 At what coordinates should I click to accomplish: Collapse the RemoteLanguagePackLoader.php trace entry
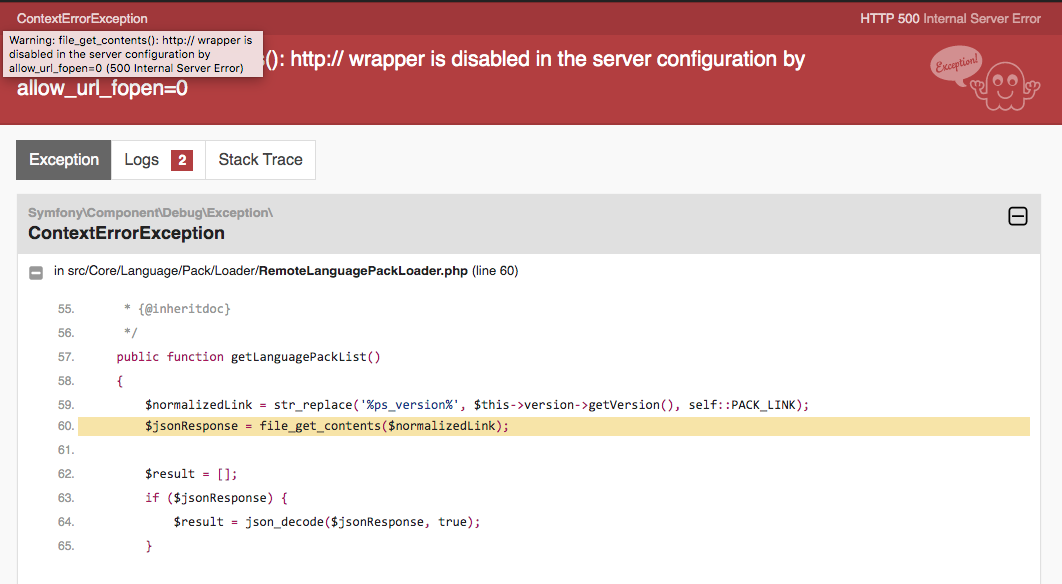coord(36,272)
